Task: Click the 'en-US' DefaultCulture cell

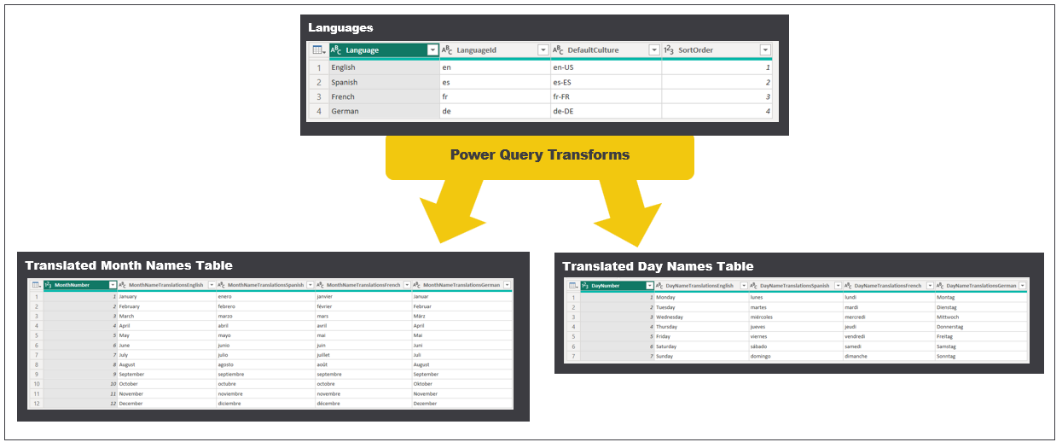Action: (606, 68)
